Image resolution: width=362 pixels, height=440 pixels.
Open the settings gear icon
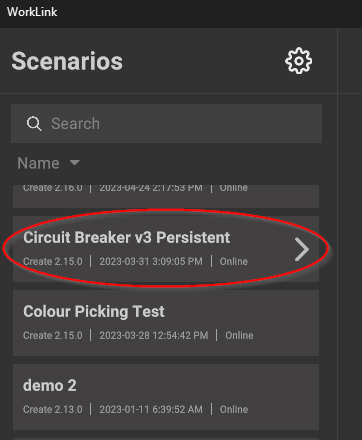(298, 61)
